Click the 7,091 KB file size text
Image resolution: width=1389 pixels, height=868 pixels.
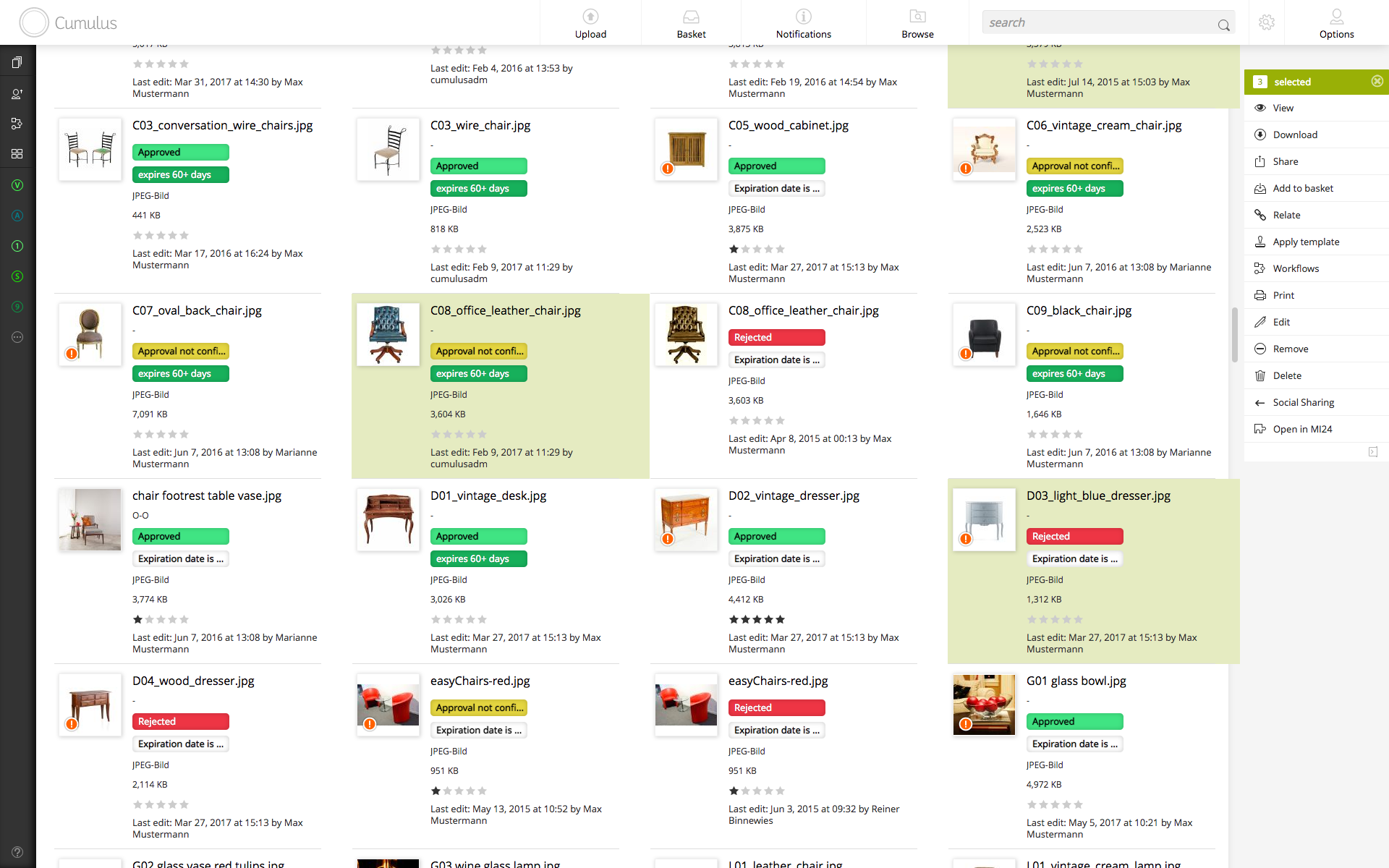[150, 414]
